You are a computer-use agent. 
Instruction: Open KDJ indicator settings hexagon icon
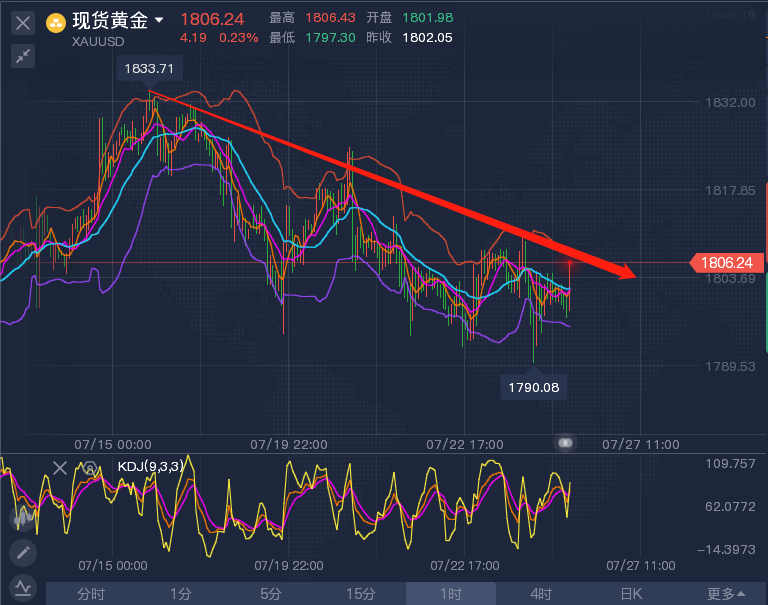[89, 467]
